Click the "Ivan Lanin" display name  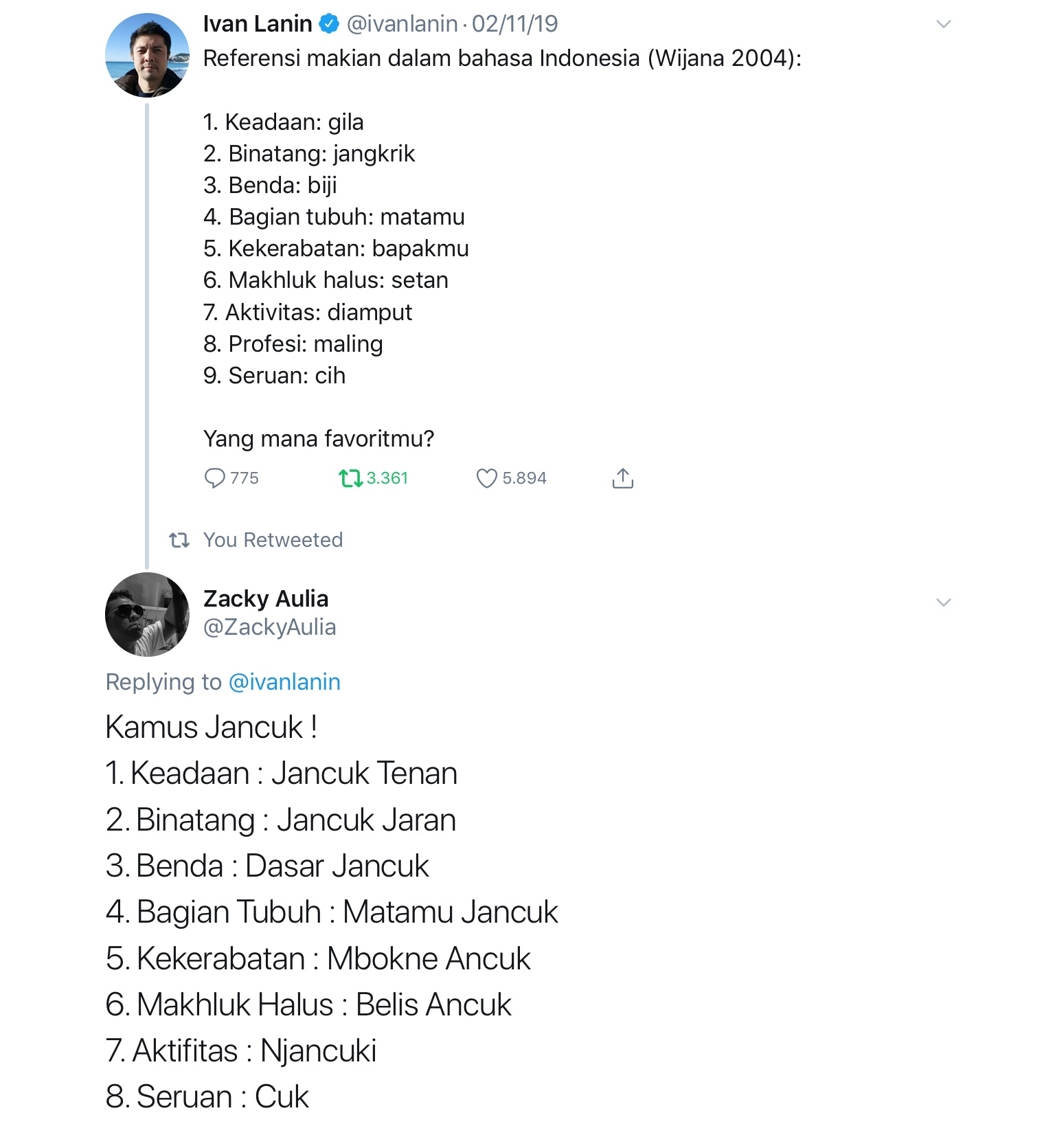pos(258,24)
